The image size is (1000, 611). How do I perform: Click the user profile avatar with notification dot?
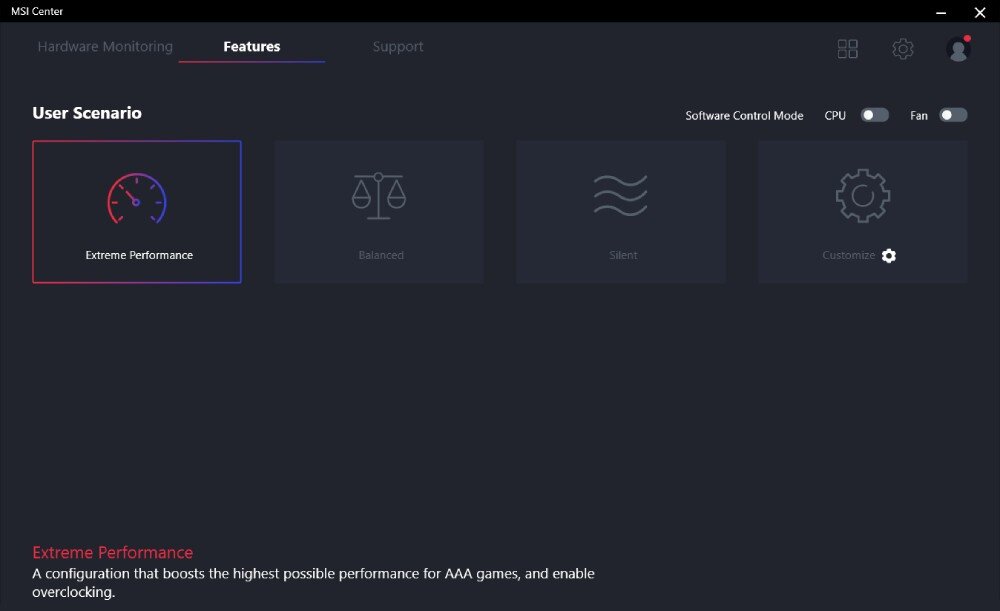click(958, 48)
